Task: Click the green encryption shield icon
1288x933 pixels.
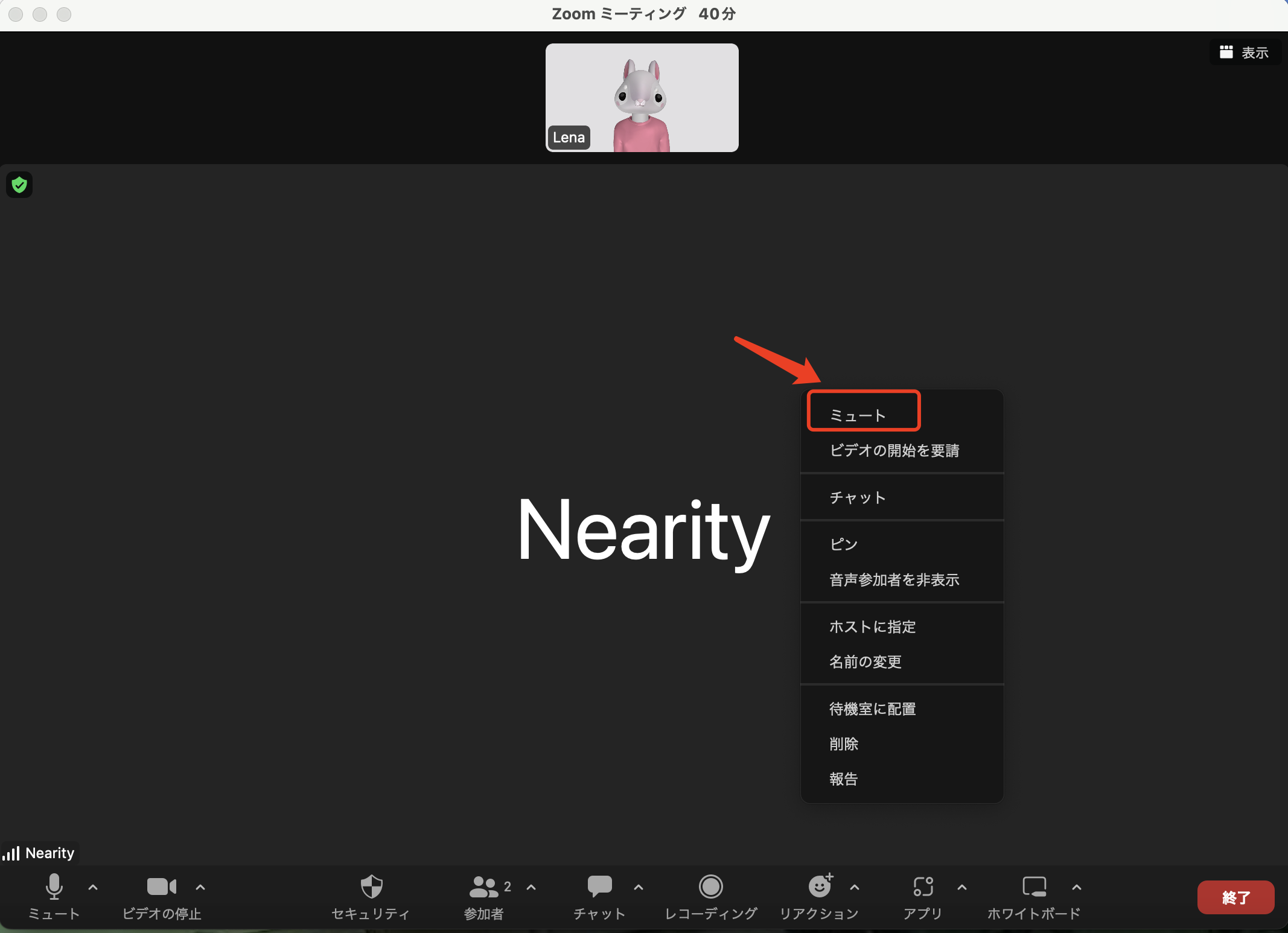Action: click(19, 185)
